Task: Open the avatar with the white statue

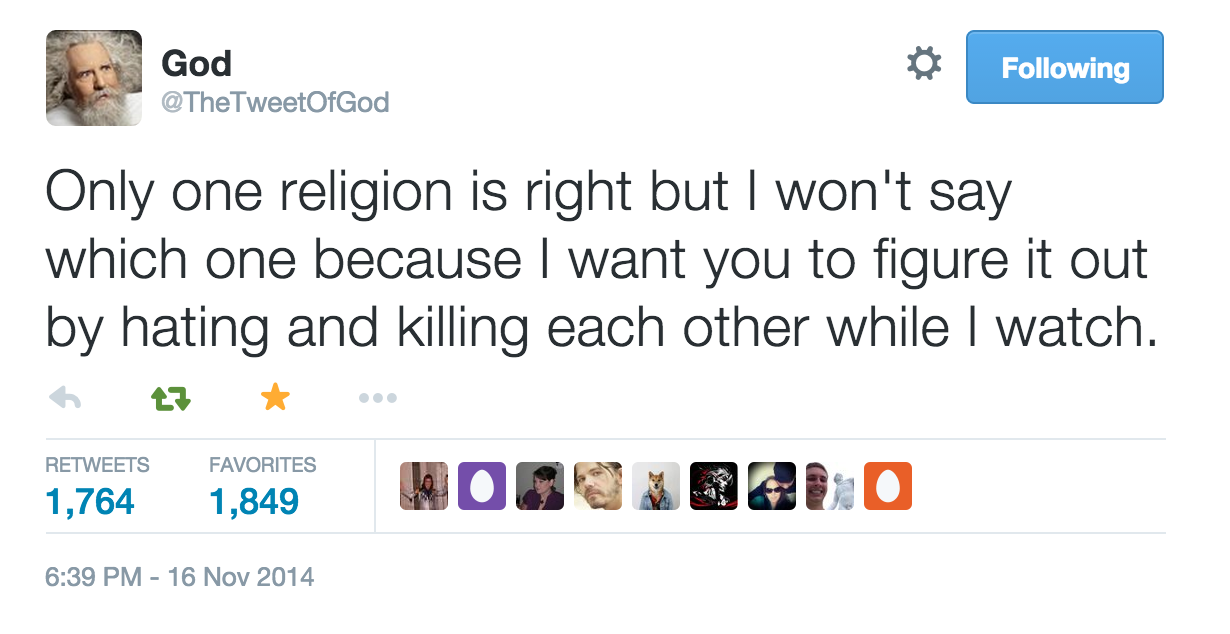Action: (x=830, y=486)
